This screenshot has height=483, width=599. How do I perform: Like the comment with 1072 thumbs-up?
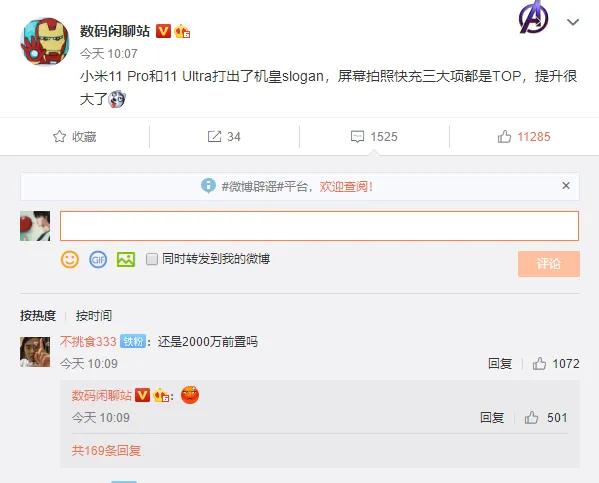point(539,363)
